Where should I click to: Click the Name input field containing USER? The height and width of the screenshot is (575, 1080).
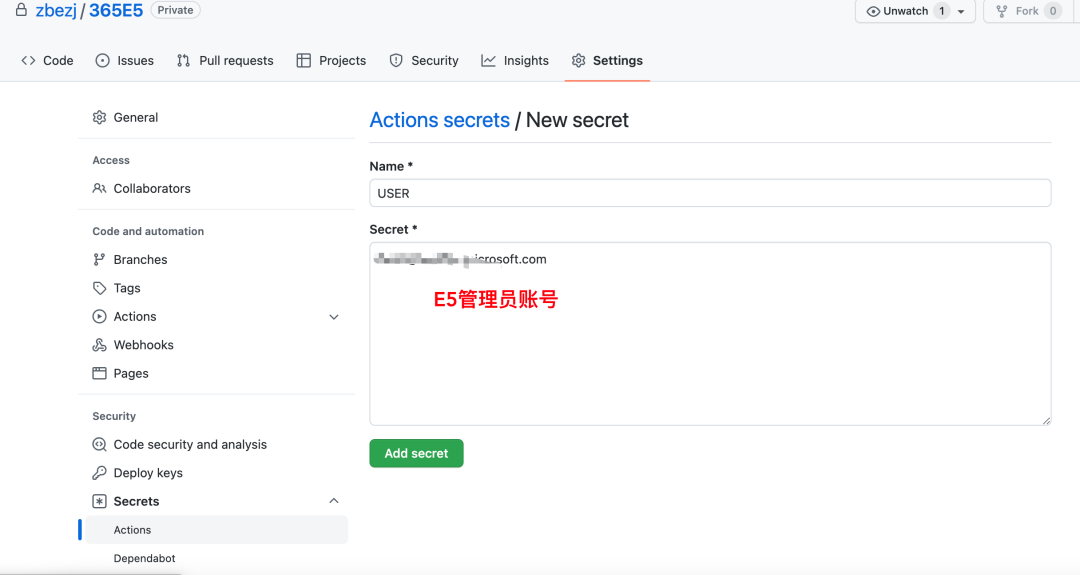[710, 193]
